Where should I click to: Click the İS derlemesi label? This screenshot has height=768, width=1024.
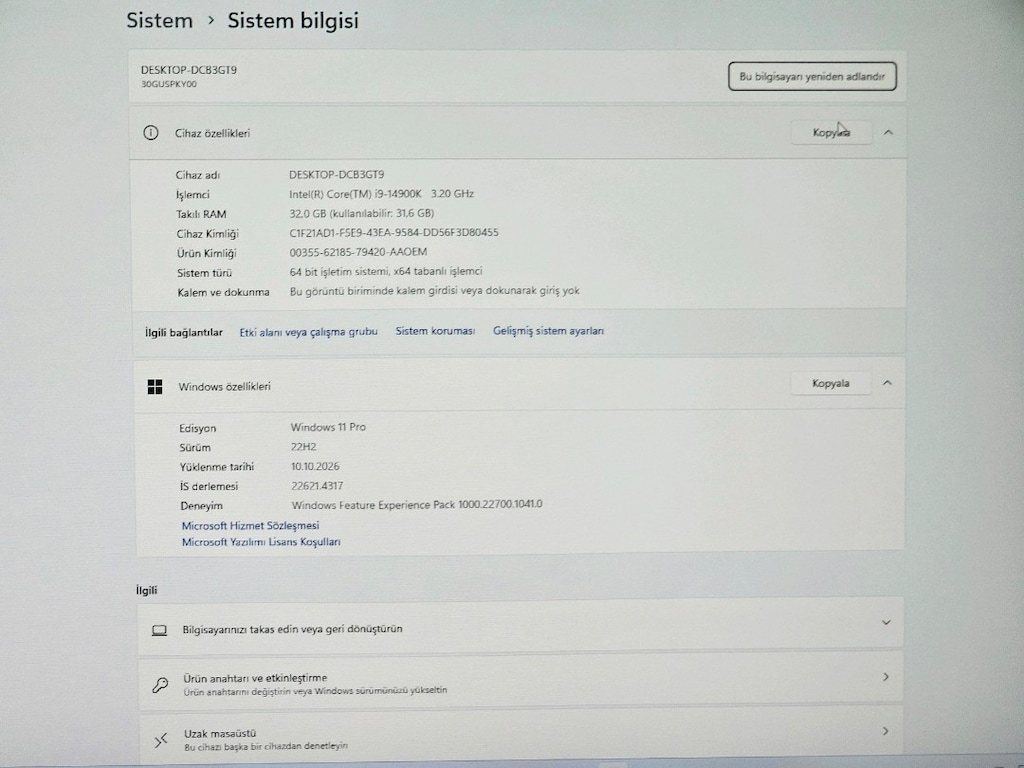[209, 487]
